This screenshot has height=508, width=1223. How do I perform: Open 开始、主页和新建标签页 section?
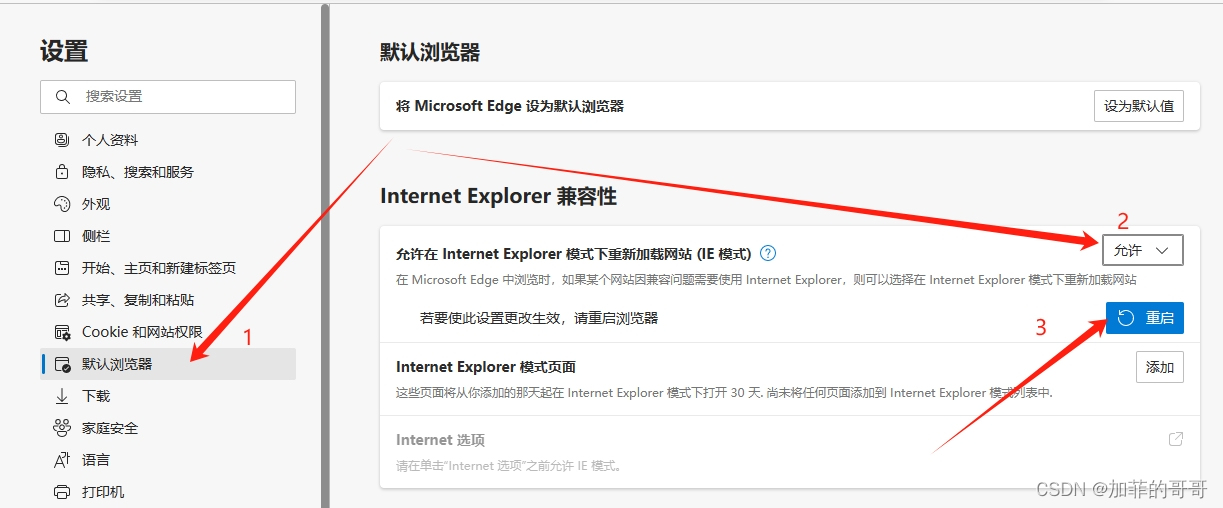coord(168,268)
